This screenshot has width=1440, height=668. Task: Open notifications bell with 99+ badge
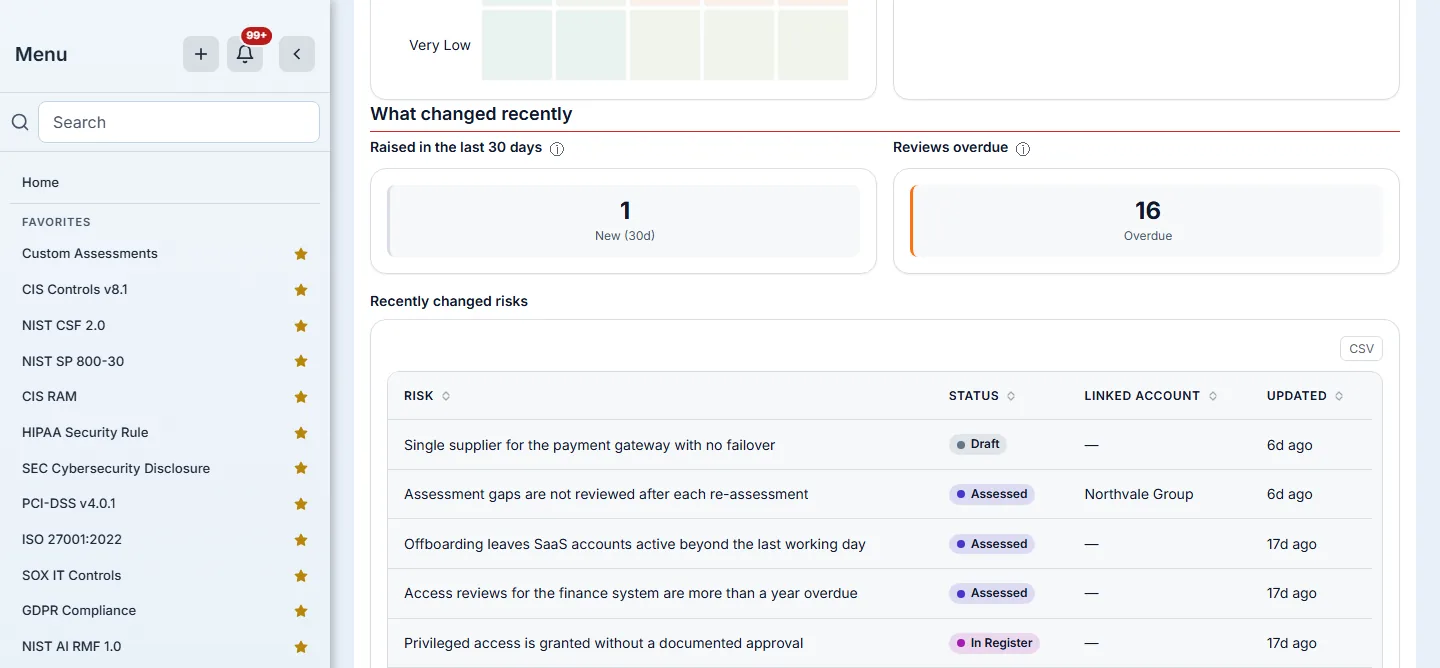[x=245, y=54]
